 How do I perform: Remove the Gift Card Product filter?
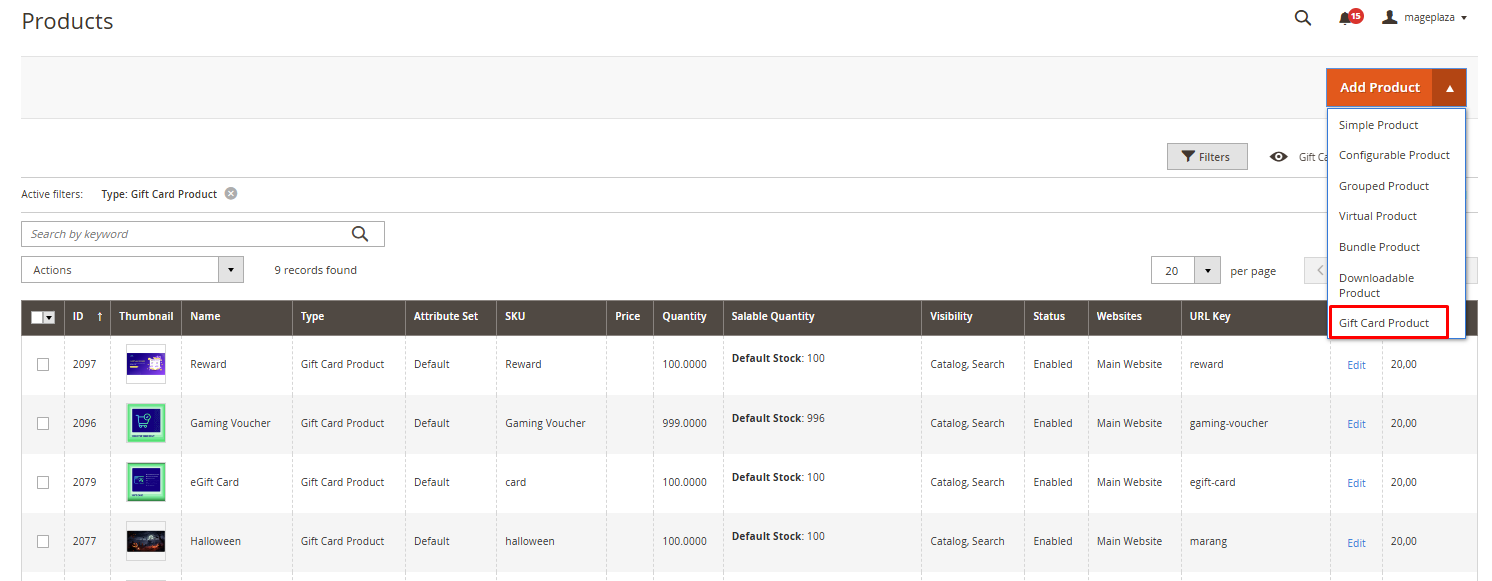[231, 194]
